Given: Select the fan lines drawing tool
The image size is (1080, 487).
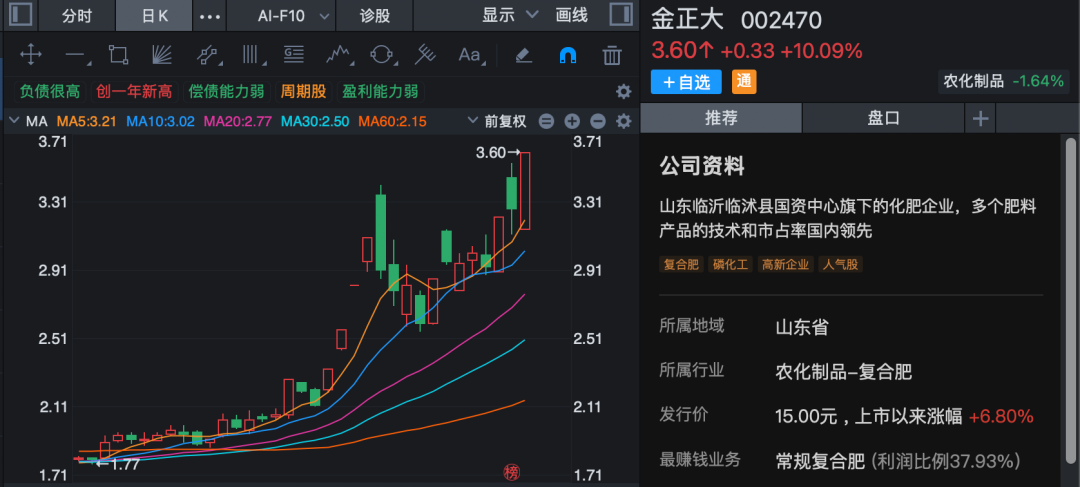Looking at the screenshot, I should point(162,54).
